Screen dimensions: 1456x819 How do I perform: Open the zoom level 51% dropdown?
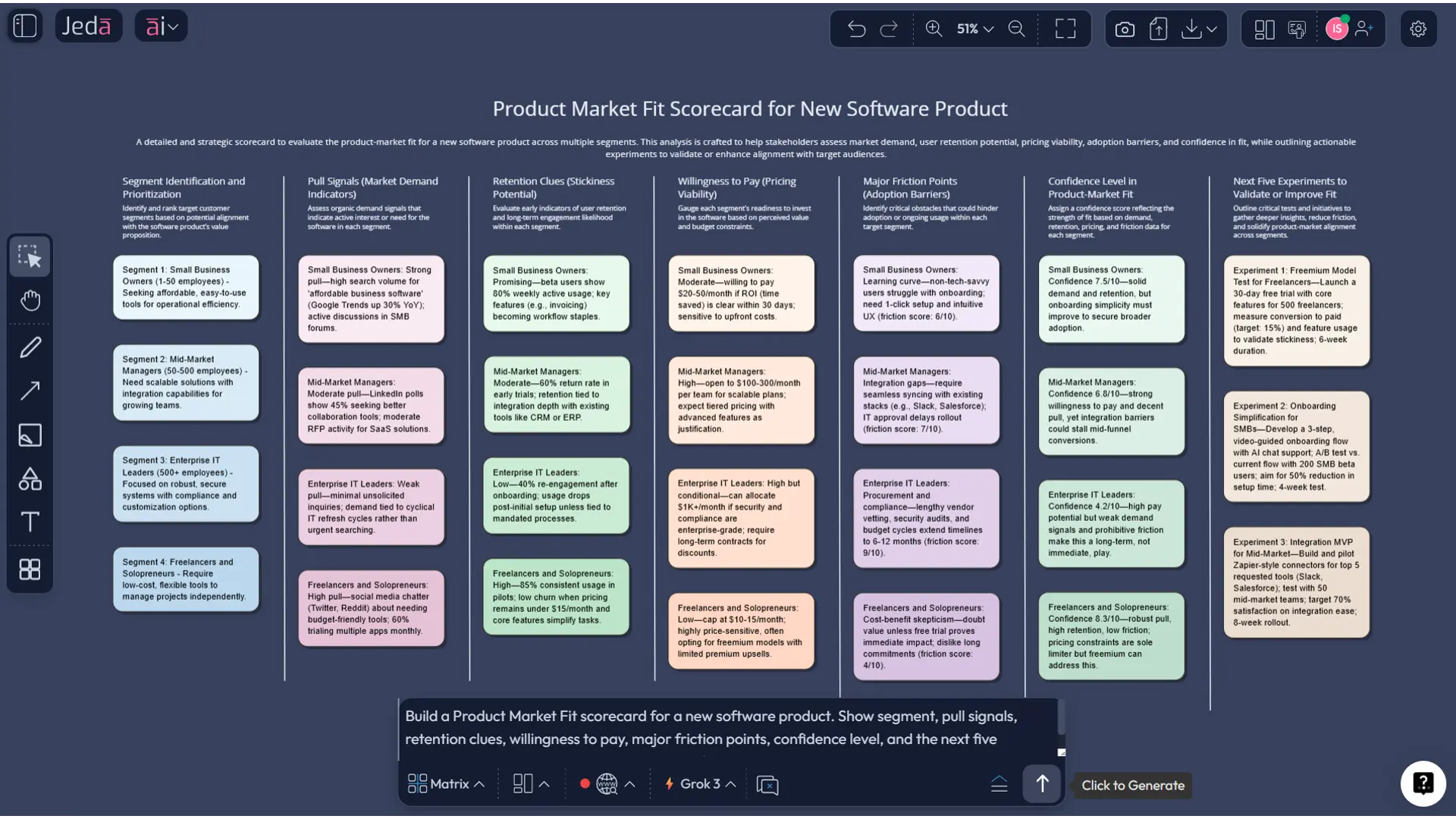tap(973, 29)
